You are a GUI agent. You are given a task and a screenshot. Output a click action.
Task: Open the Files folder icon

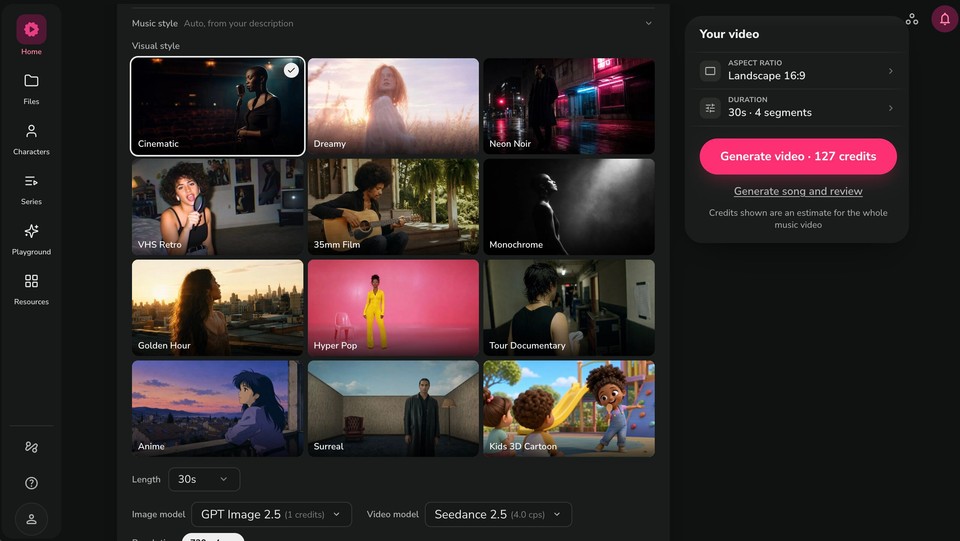coord(31,81)
